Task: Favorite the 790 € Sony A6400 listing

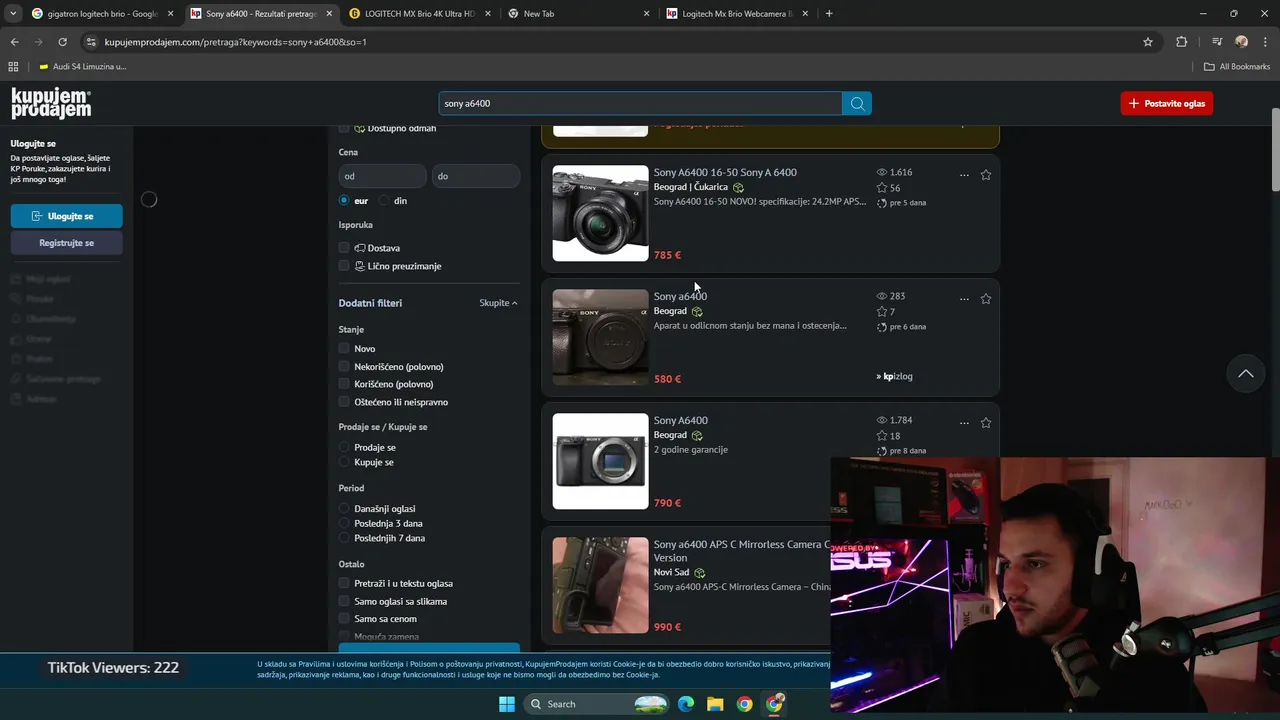Action: tap(986, 422)
